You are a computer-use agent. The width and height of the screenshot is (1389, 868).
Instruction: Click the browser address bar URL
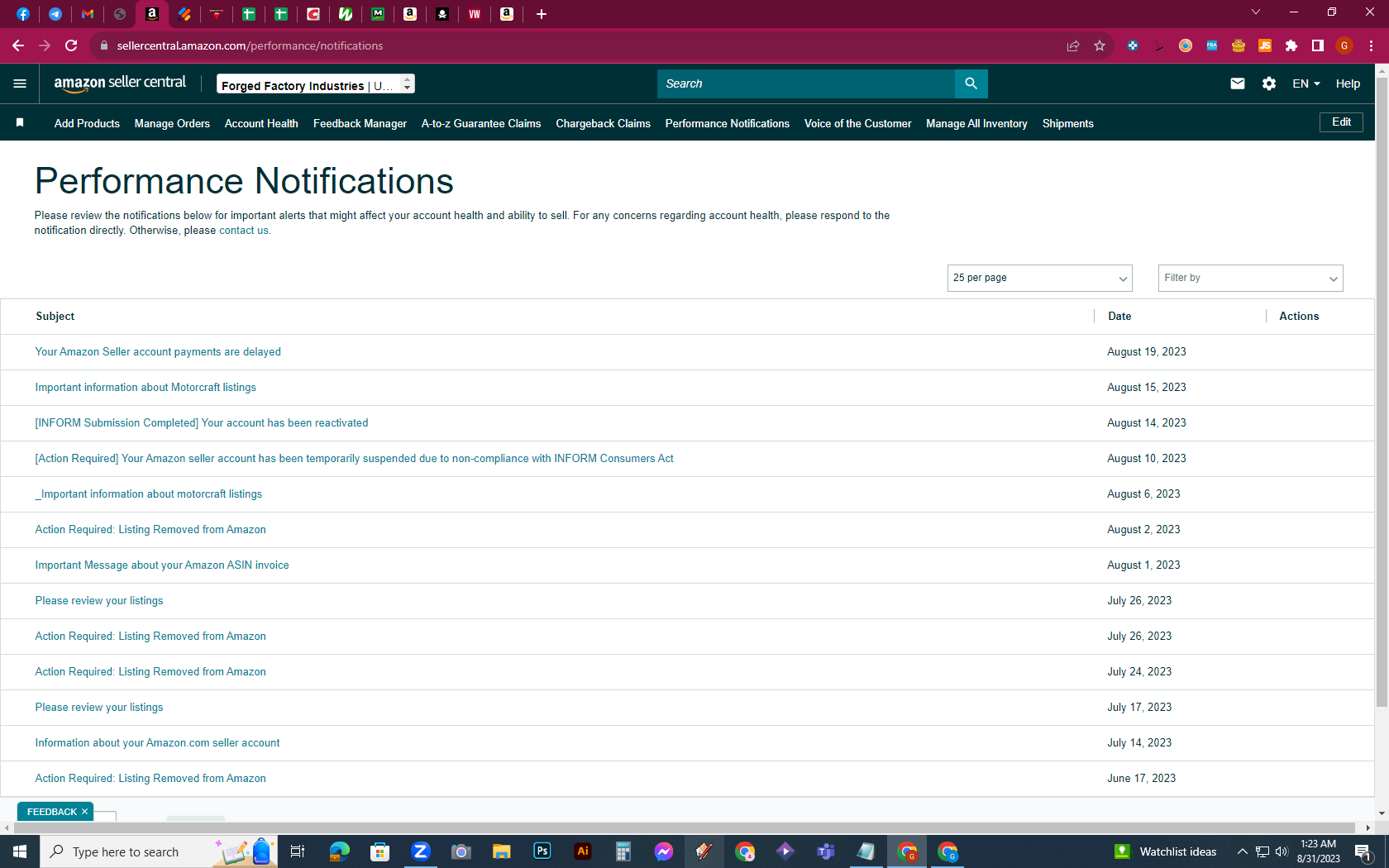pyautogui.click(x=250, y=45)
